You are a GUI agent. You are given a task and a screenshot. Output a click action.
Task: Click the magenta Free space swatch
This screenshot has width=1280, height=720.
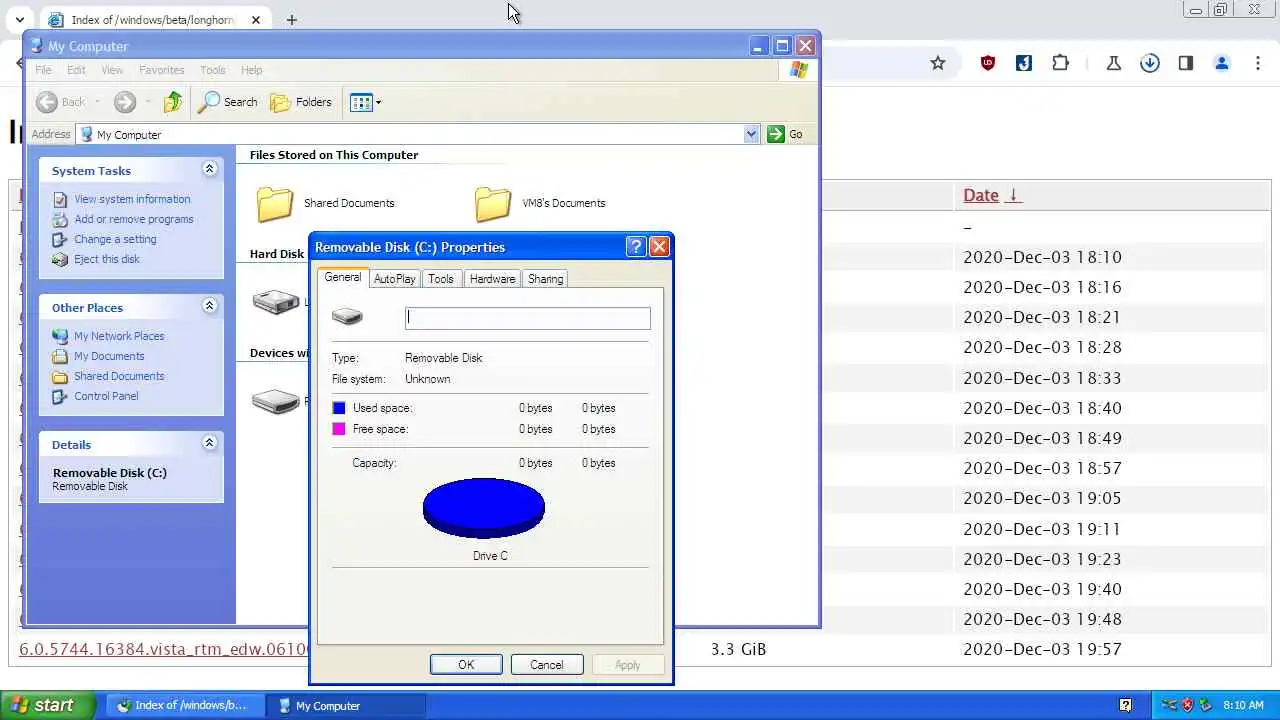click(x=339, y=429)
